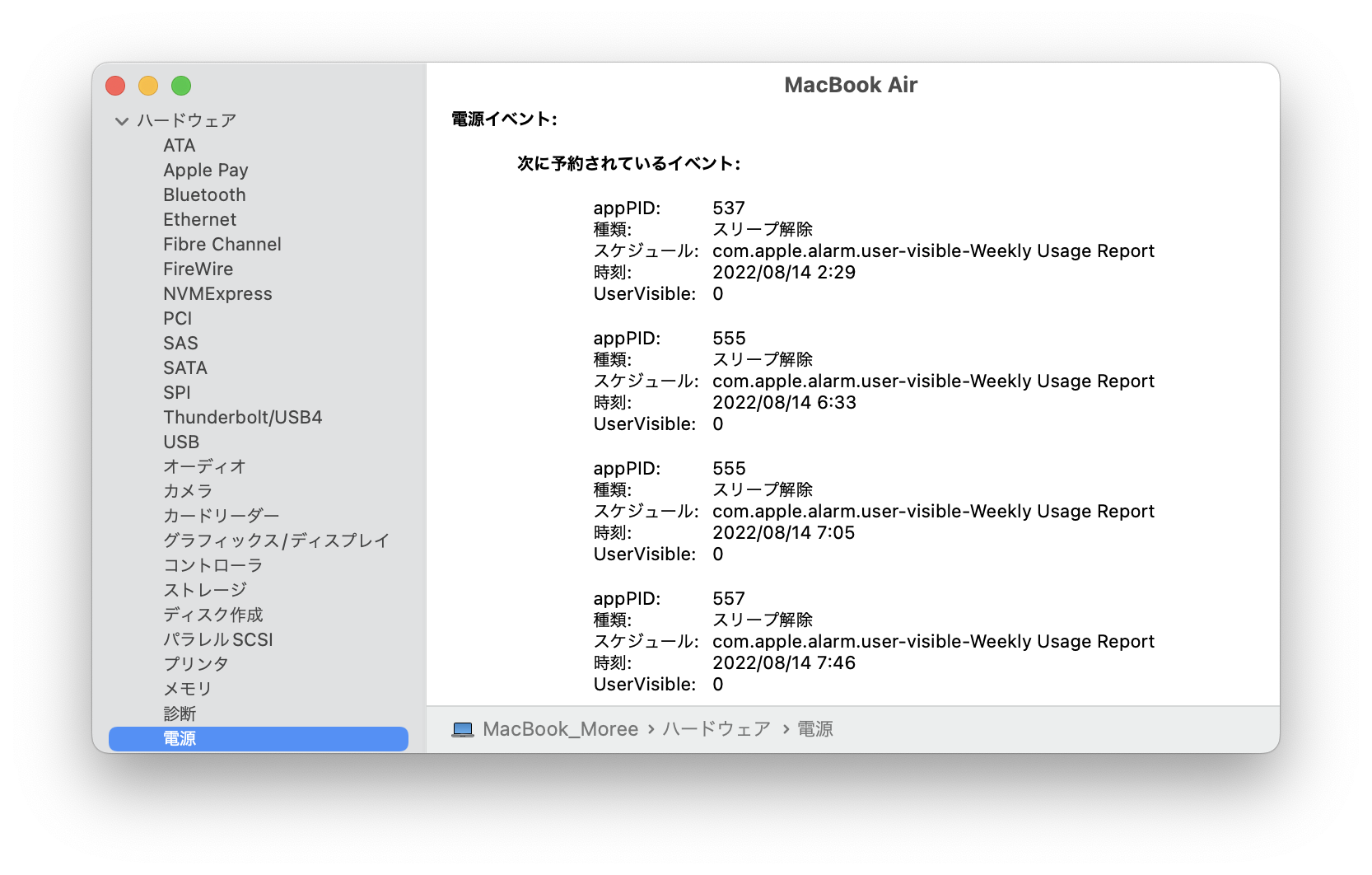Screen dimensions: 1372x875
Task: Select Apple Pay in sidebar
Action: pos(205,171)
